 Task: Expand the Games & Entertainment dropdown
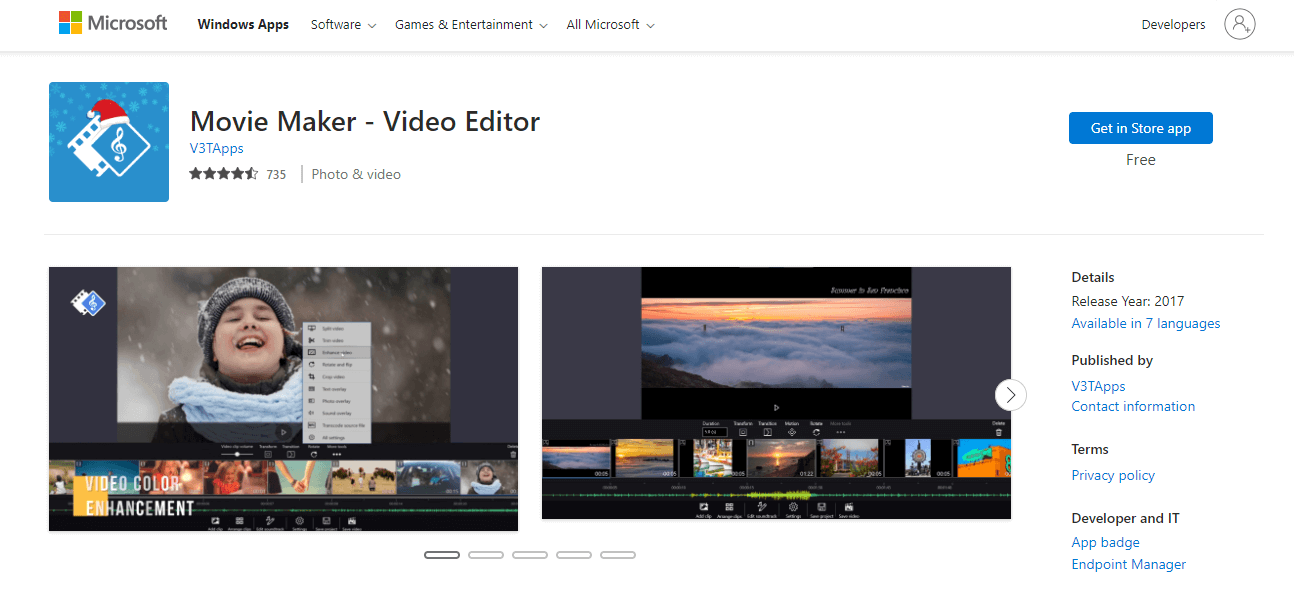click(464, 24)
